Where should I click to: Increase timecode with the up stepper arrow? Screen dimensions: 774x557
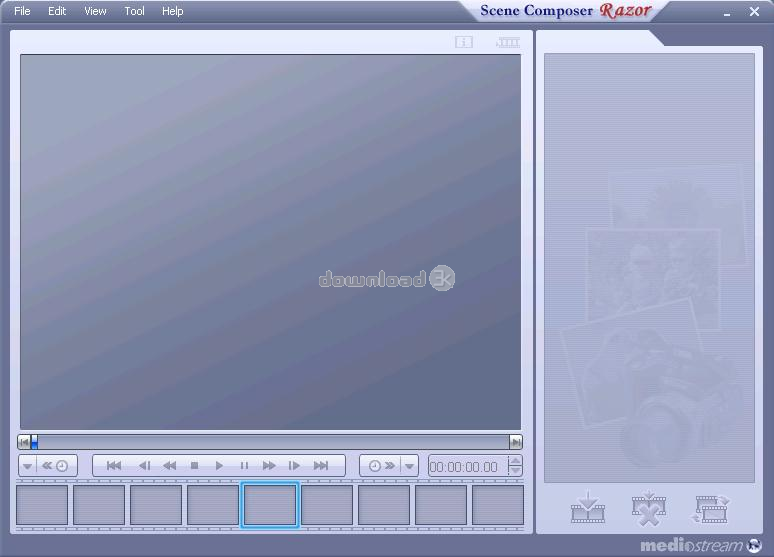coord(515,461)
